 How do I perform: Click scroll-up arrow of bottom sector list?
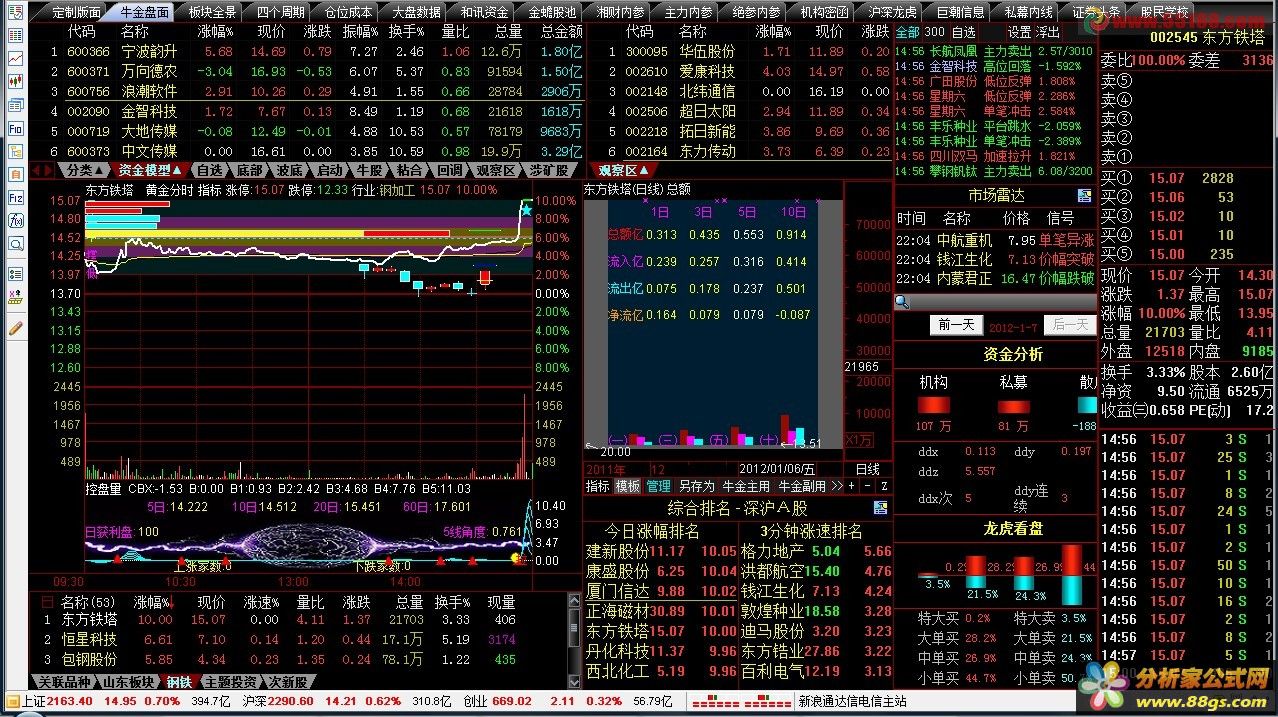tap(575, 603)
